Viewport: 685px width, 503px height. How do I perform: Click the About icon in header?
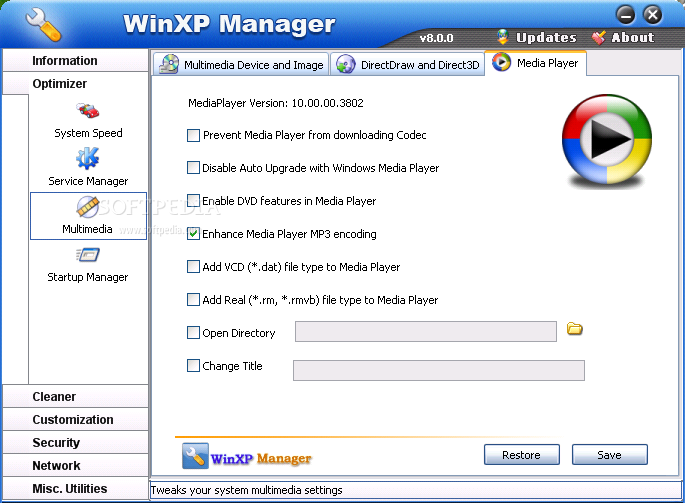tap(599, 38)
